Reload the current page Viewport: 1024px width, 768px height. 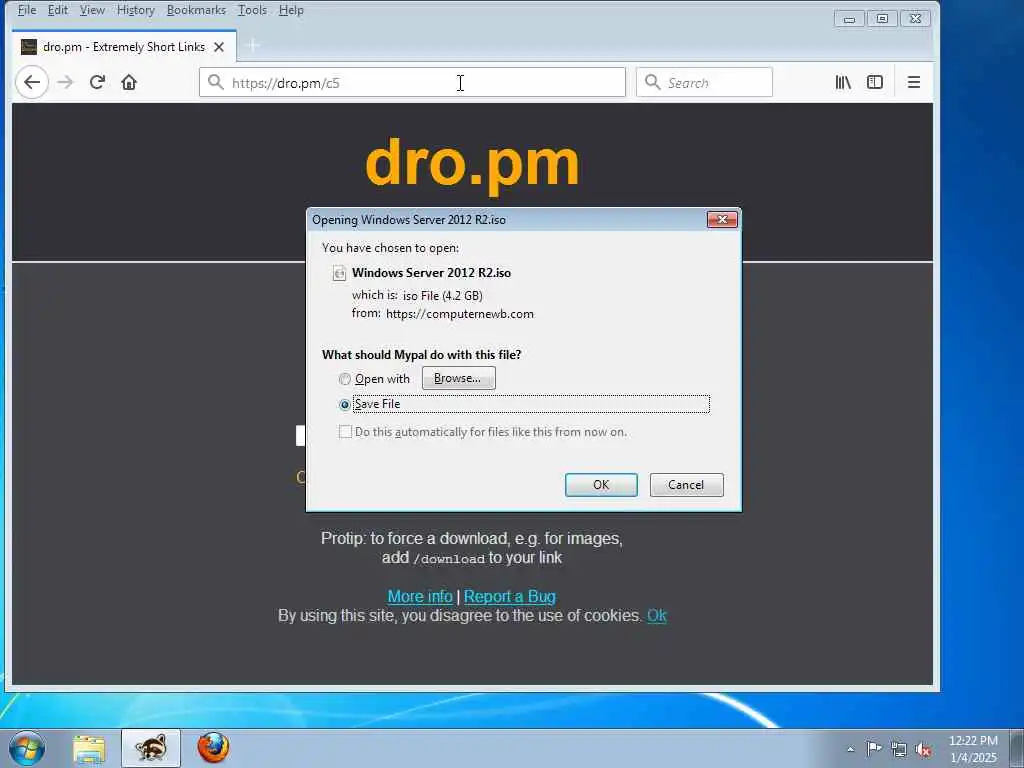click(97, 82)
